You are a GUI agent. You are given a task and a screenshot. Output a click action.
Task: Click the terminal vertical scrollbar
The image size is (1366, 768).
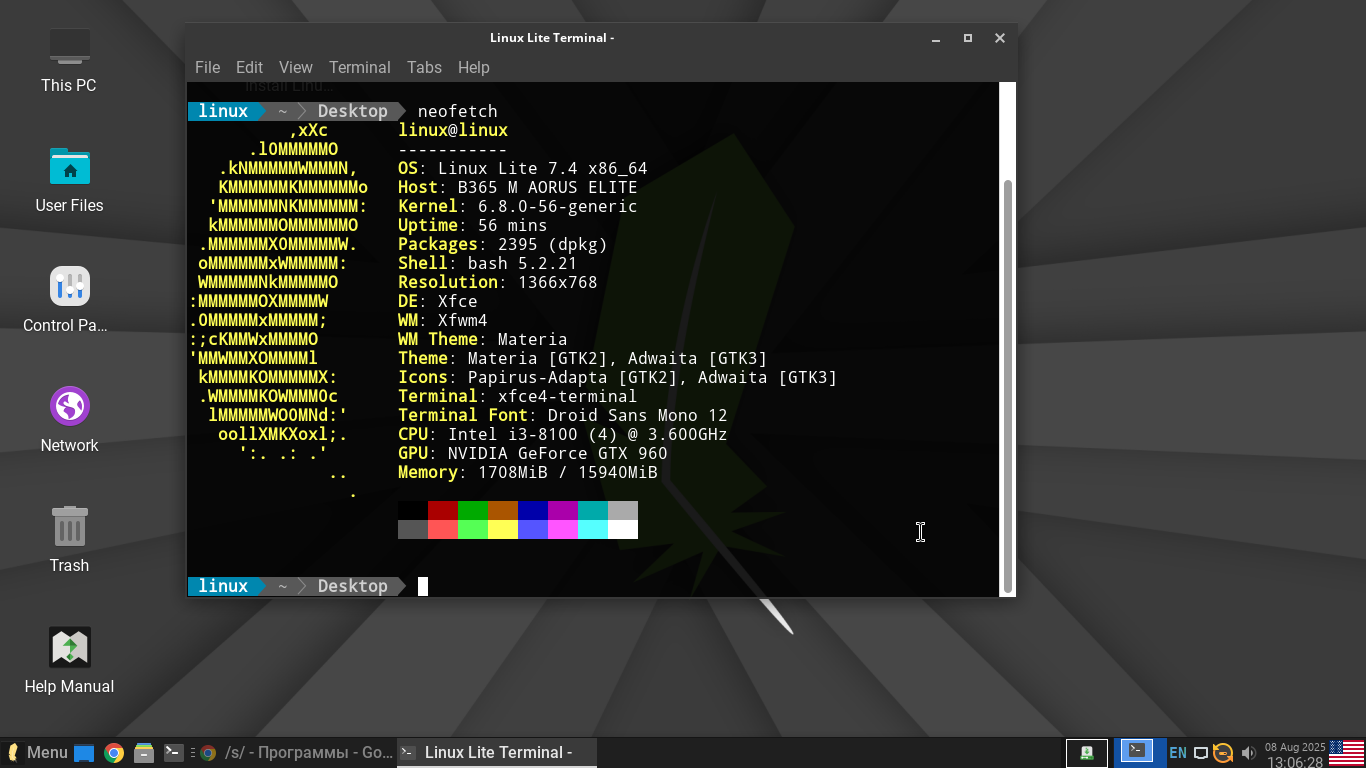pyautogui.click(x=1008, y=386)
